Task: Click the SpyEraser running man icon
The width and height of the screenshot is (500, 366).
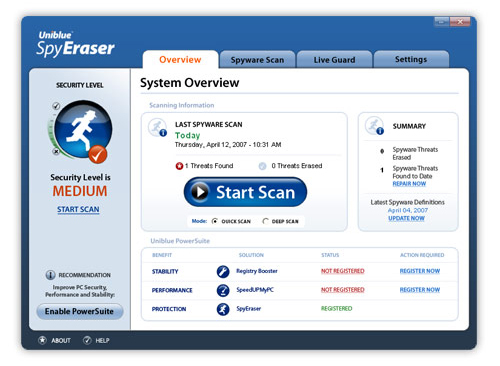Action: pos(223,309)
